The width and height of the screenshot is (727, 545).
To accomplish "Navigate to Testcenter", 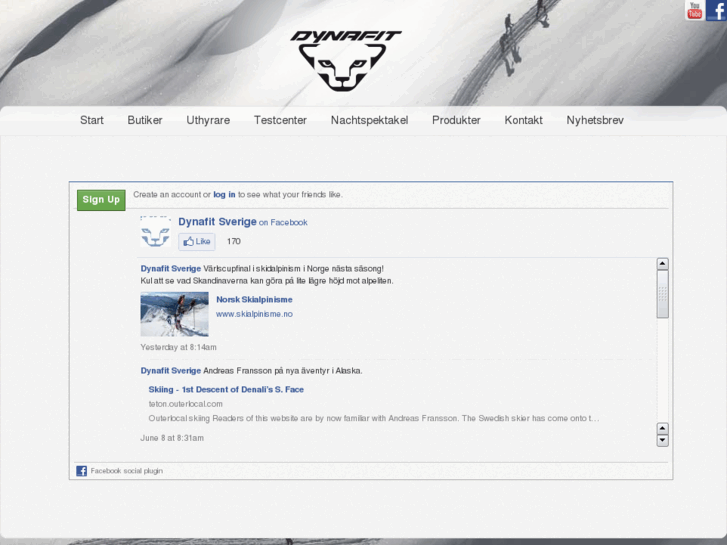I will point(281,120).
